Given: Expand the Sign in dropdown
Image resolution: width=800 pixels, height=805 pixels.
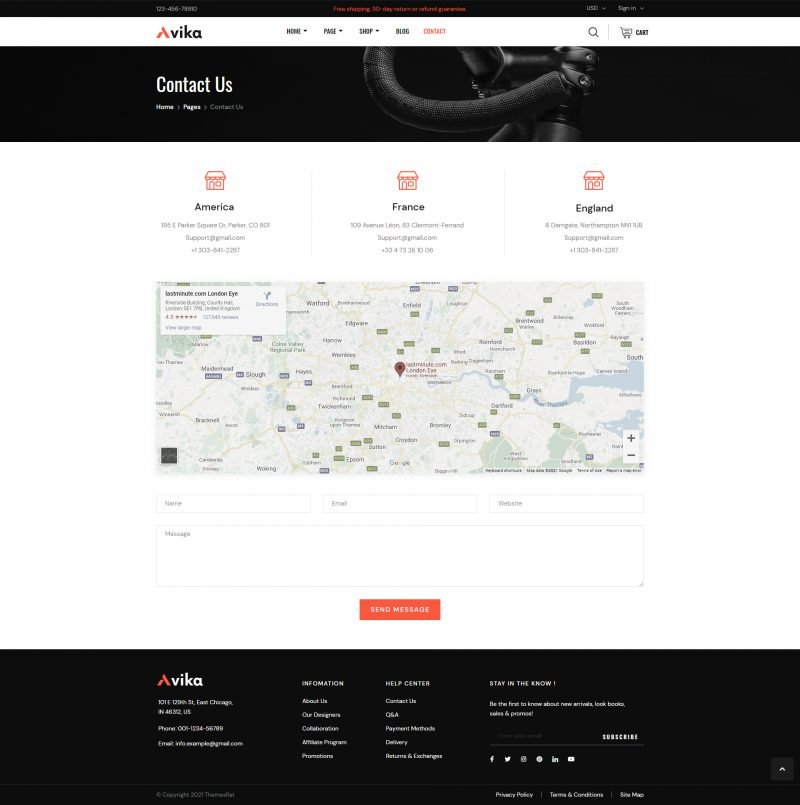Looking at the screenshot, I should coord(630,8).
